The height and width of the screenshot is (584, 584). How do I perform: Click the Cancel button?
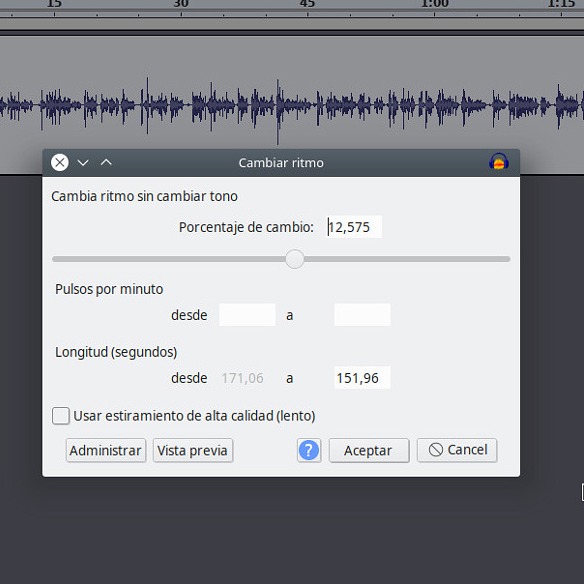pyautogui.click(x=457, y=450)
